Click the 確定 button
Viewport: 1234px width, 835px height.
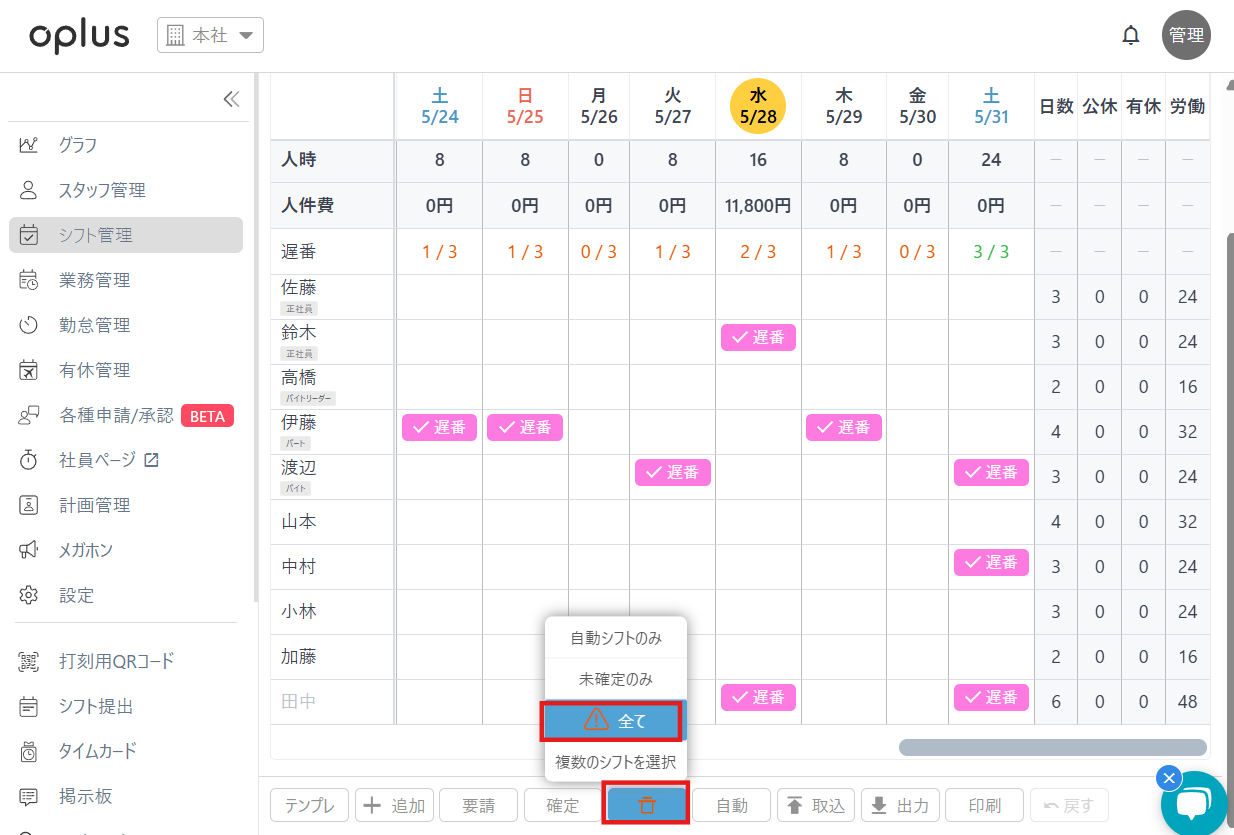point(562,805)
